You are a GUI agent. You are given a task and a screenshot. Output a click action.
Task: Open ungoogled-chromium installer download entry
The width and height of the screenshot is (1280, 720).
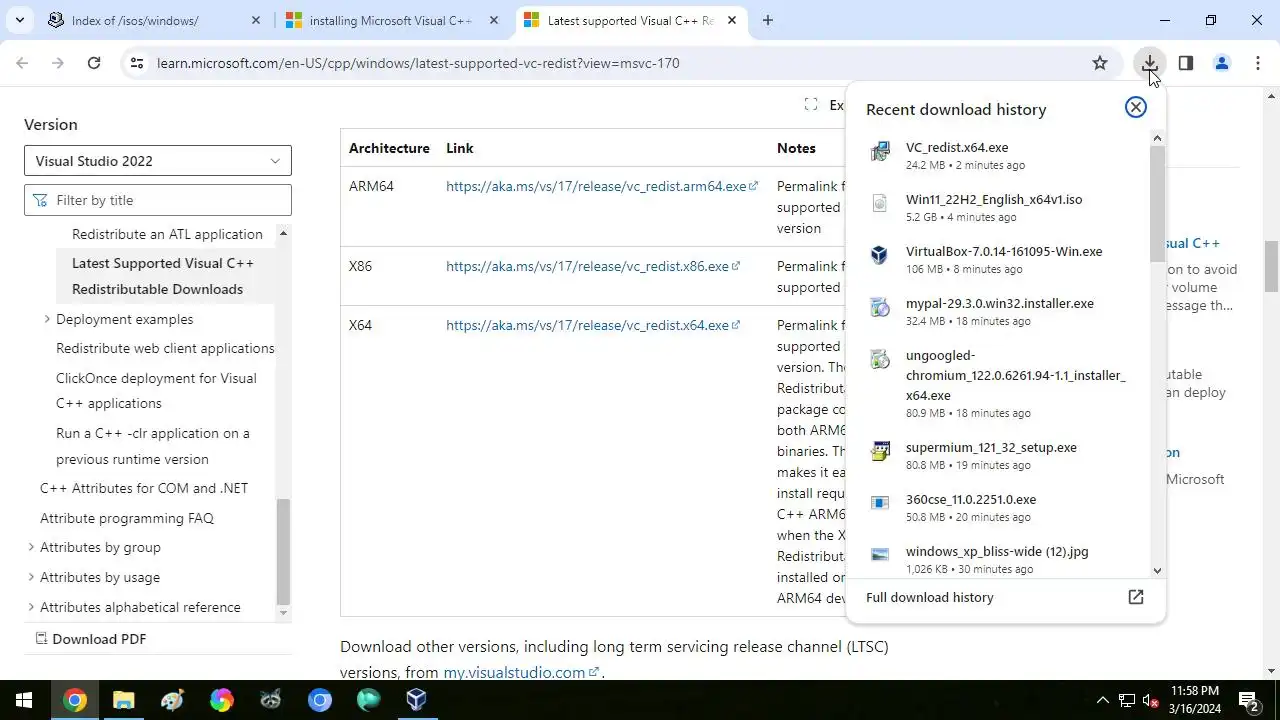point(998,383)
